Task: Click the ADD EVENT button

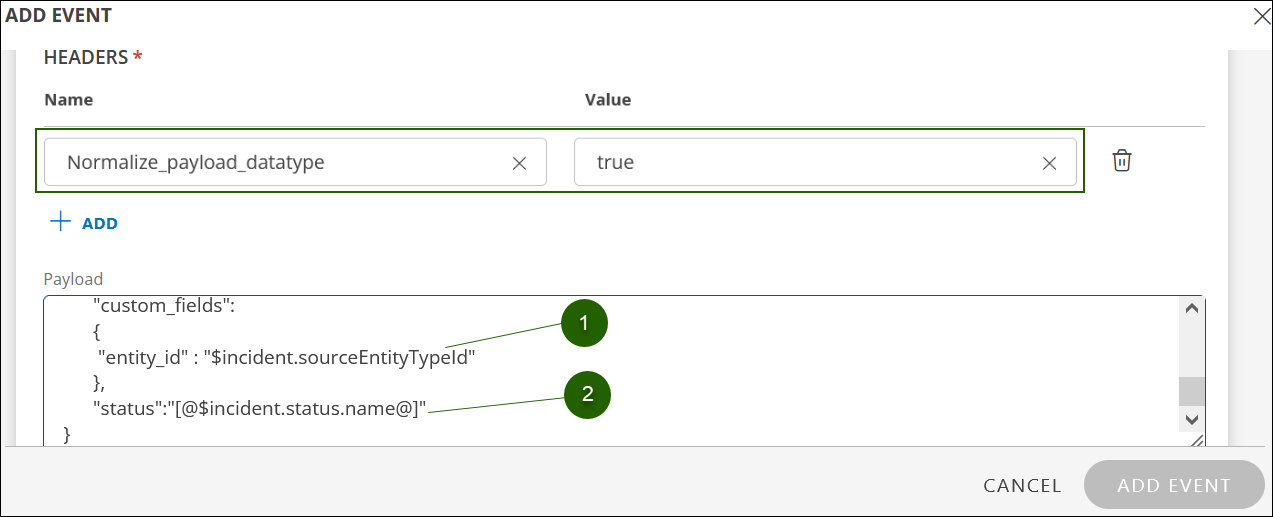Action: [1174, 485]
